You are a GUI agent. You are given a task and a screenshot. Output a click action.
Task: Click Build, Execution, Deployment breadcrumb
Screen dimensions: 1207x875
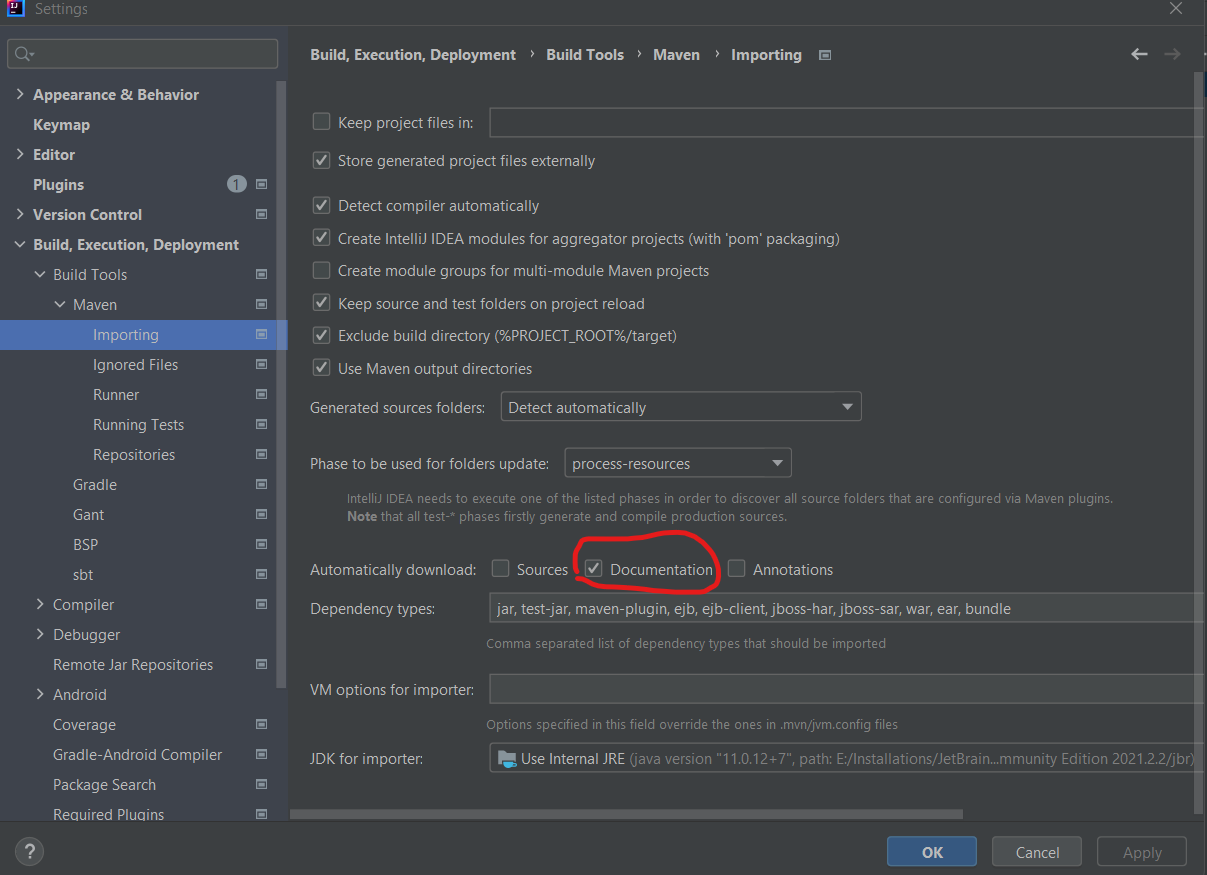tap(413, 55)
